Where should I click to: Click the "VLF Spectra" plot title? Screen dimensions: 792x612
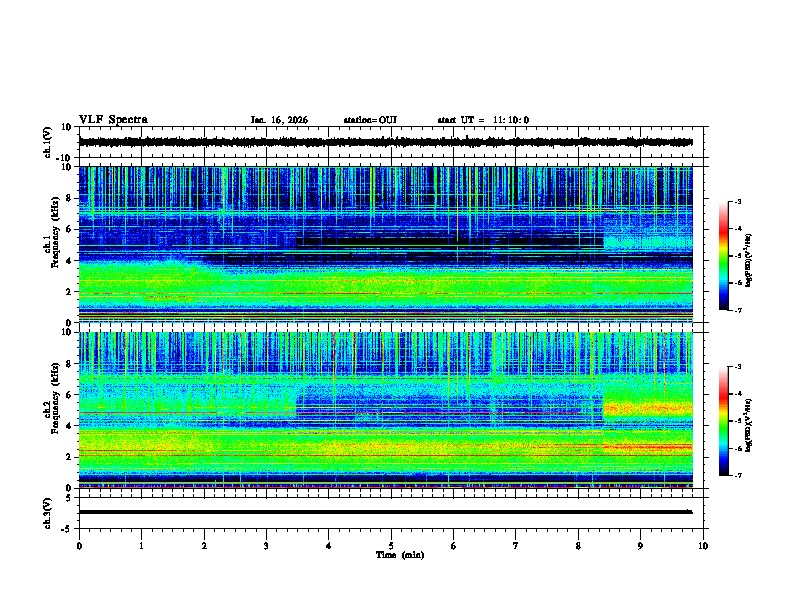(x=113, y=120)
